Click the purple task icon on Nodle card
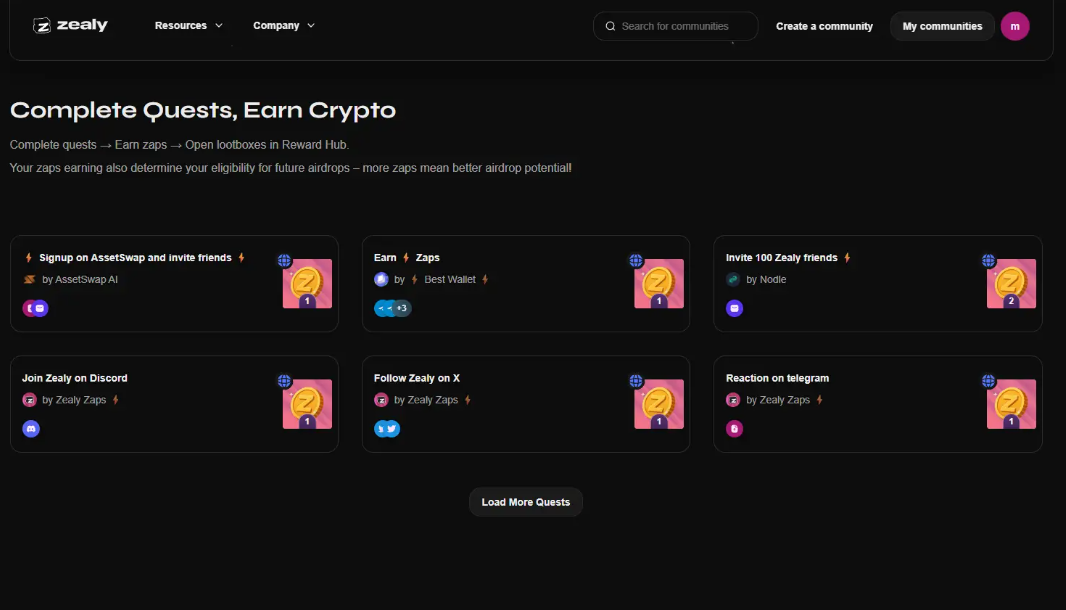The height and width of the screenshot is (610, 1066). (x=734, y=308)
